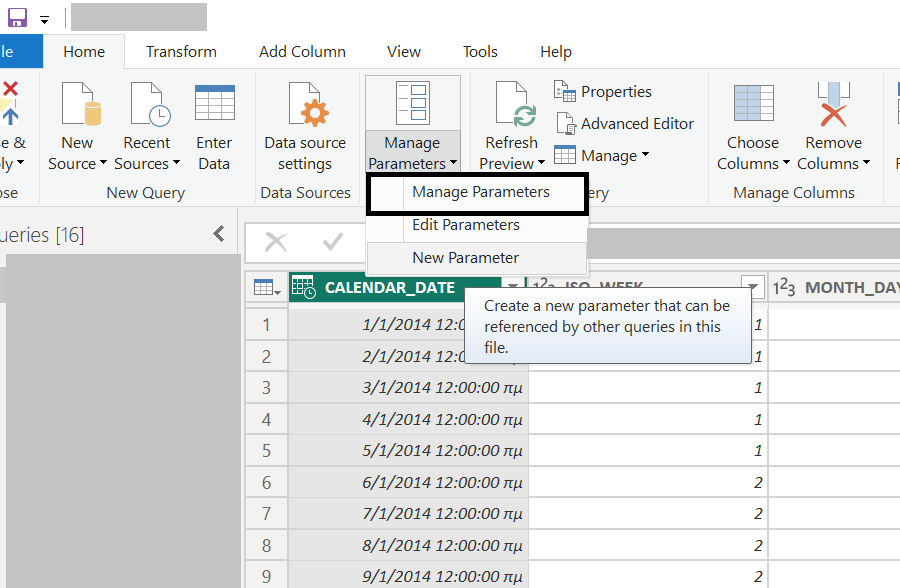This screenshot has height=588, width=900.
Task: Open the Add Column tab
Action: 302,52
